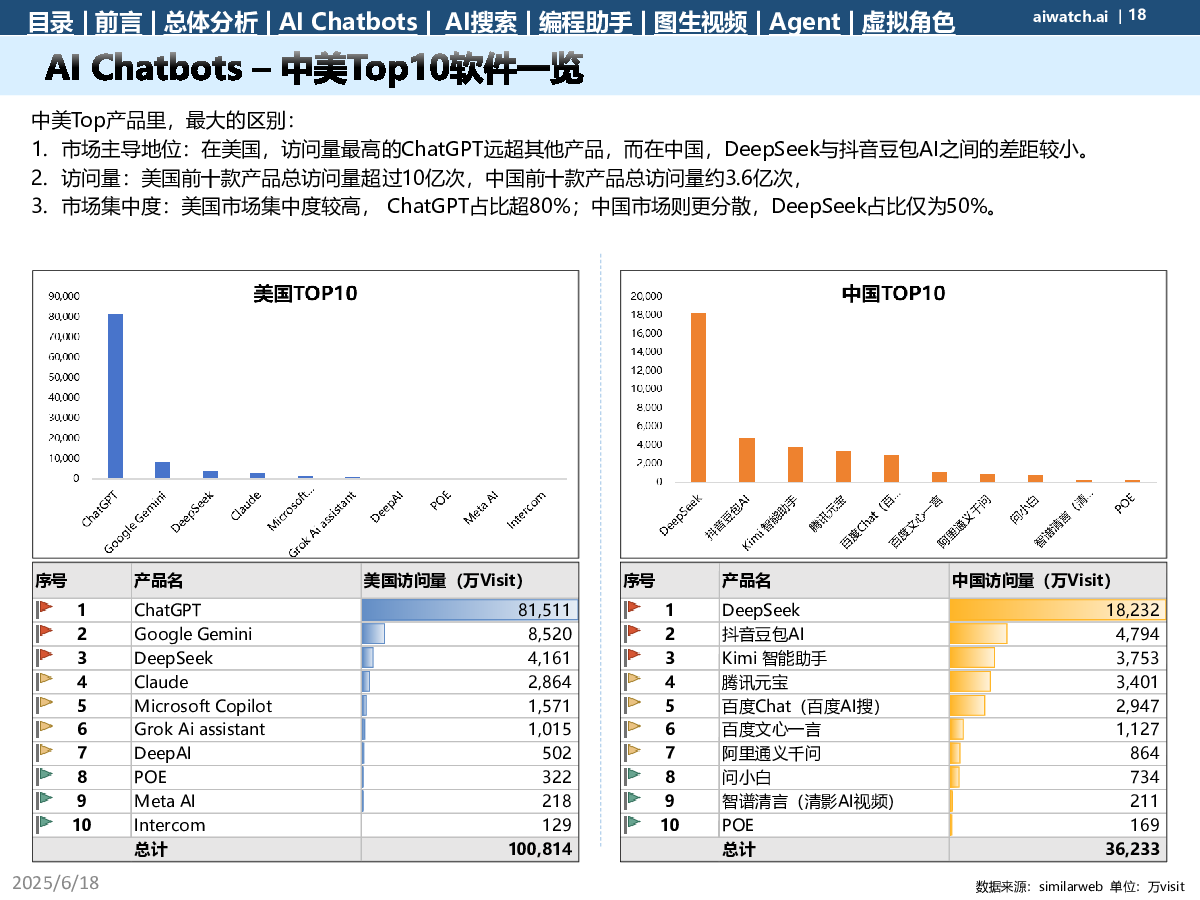
Task: Click the green flag in China table POE row
Action: [x=632, y=825]
